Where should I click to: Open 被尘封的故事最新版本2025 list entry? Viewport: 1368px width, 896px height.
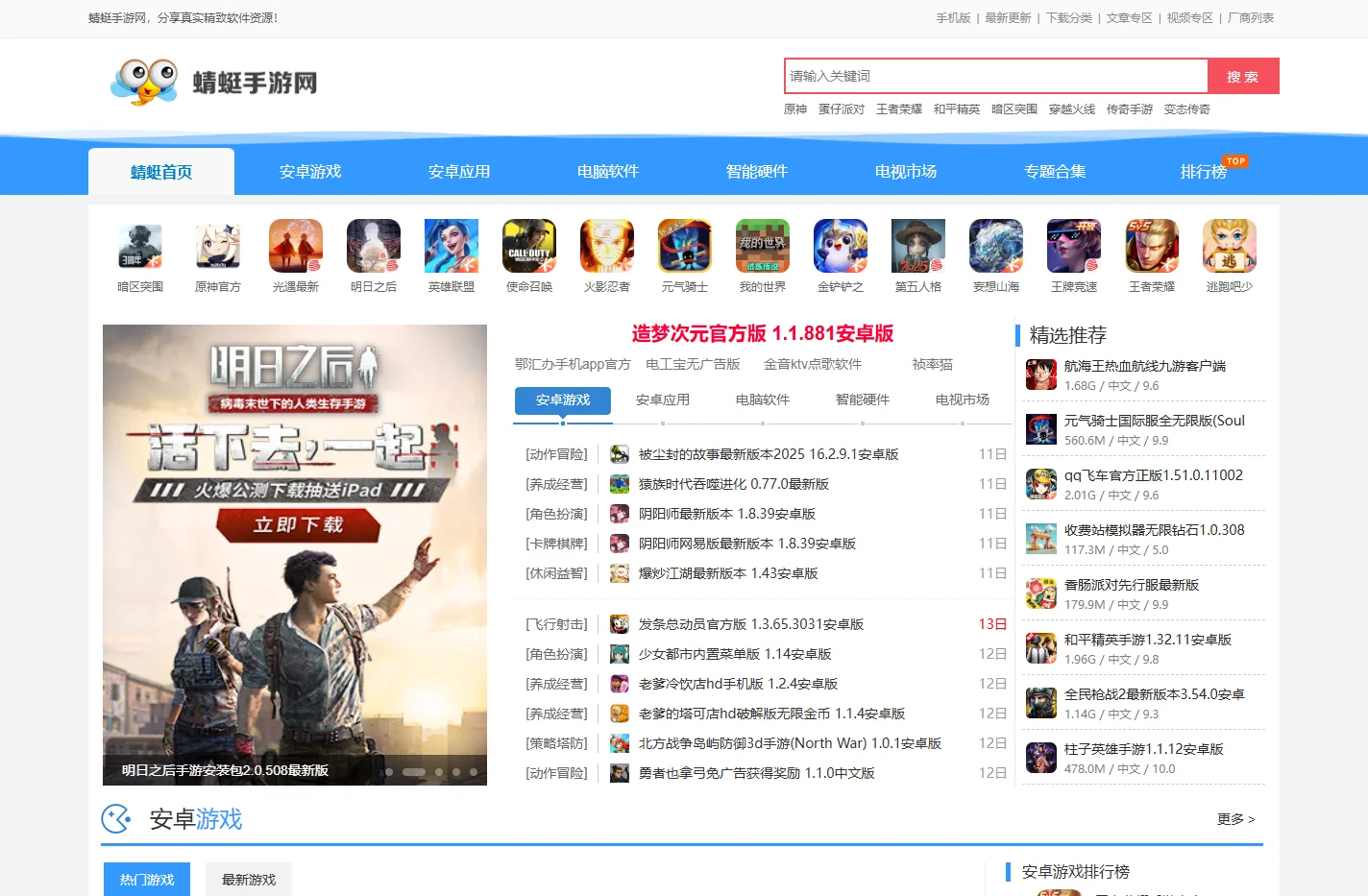[769, 454]
